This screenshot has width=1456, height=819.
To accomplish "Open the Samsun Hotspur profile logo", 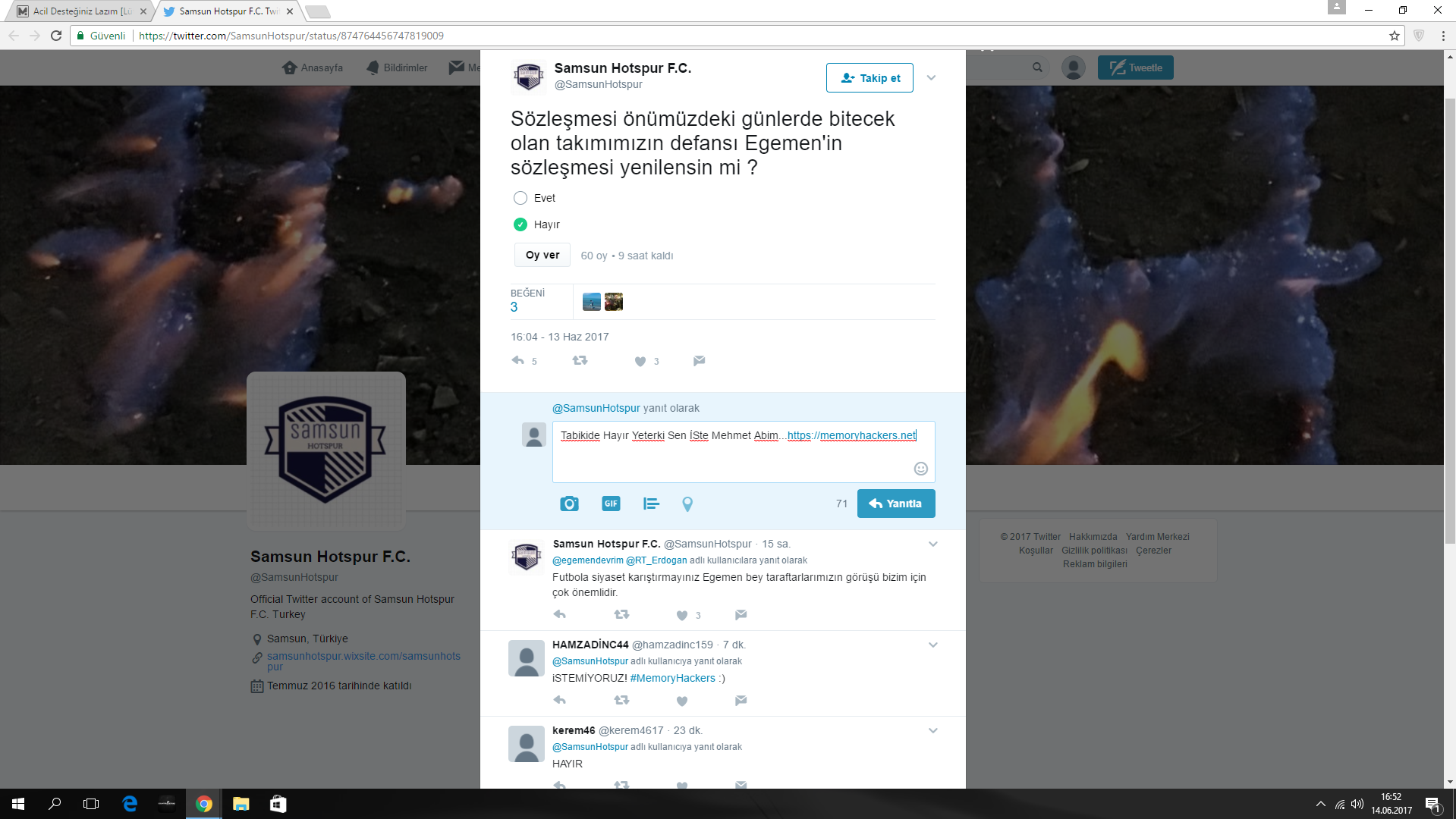I will pos(326,450).
